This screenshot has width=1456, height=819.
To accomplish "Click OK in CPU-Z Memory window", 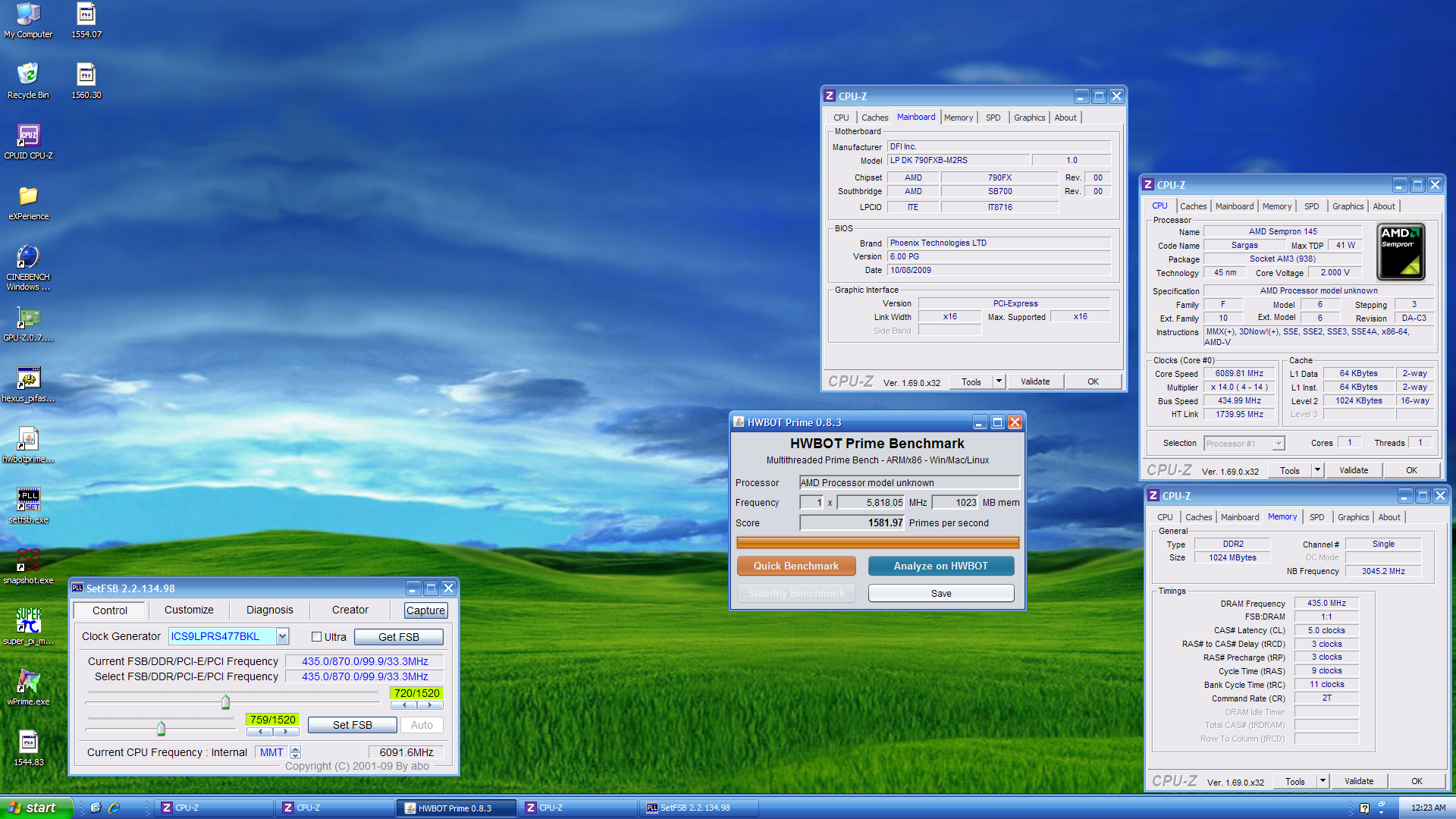I will pos(1417,781).
